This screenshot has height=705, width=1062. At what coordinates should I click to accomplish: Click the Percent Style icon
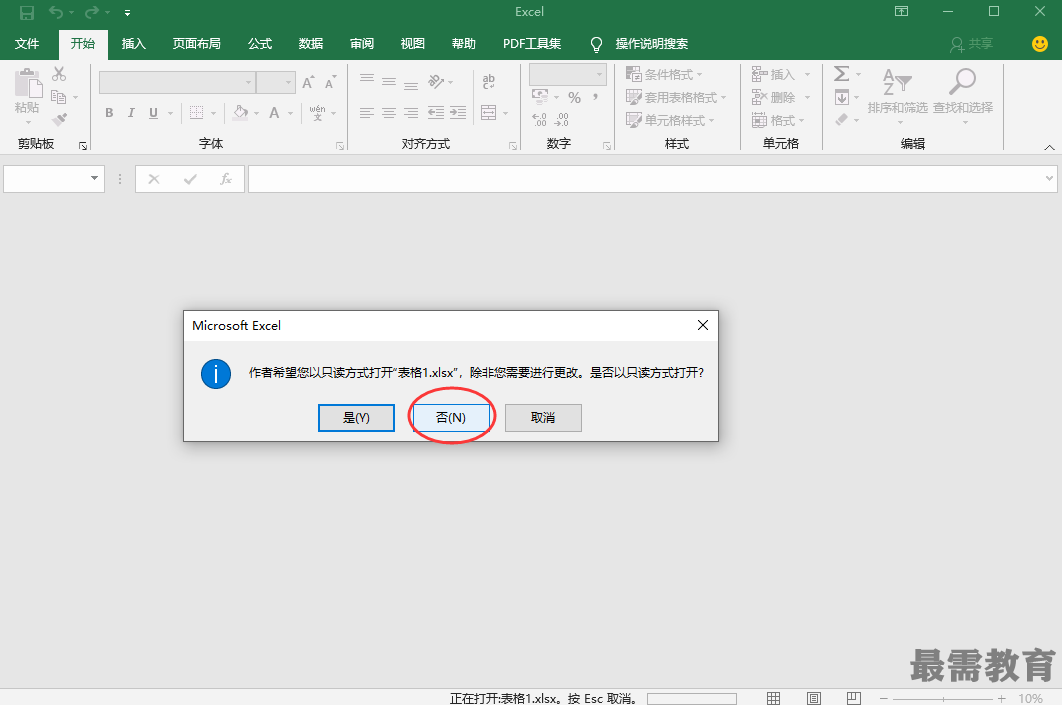point(574,98)
